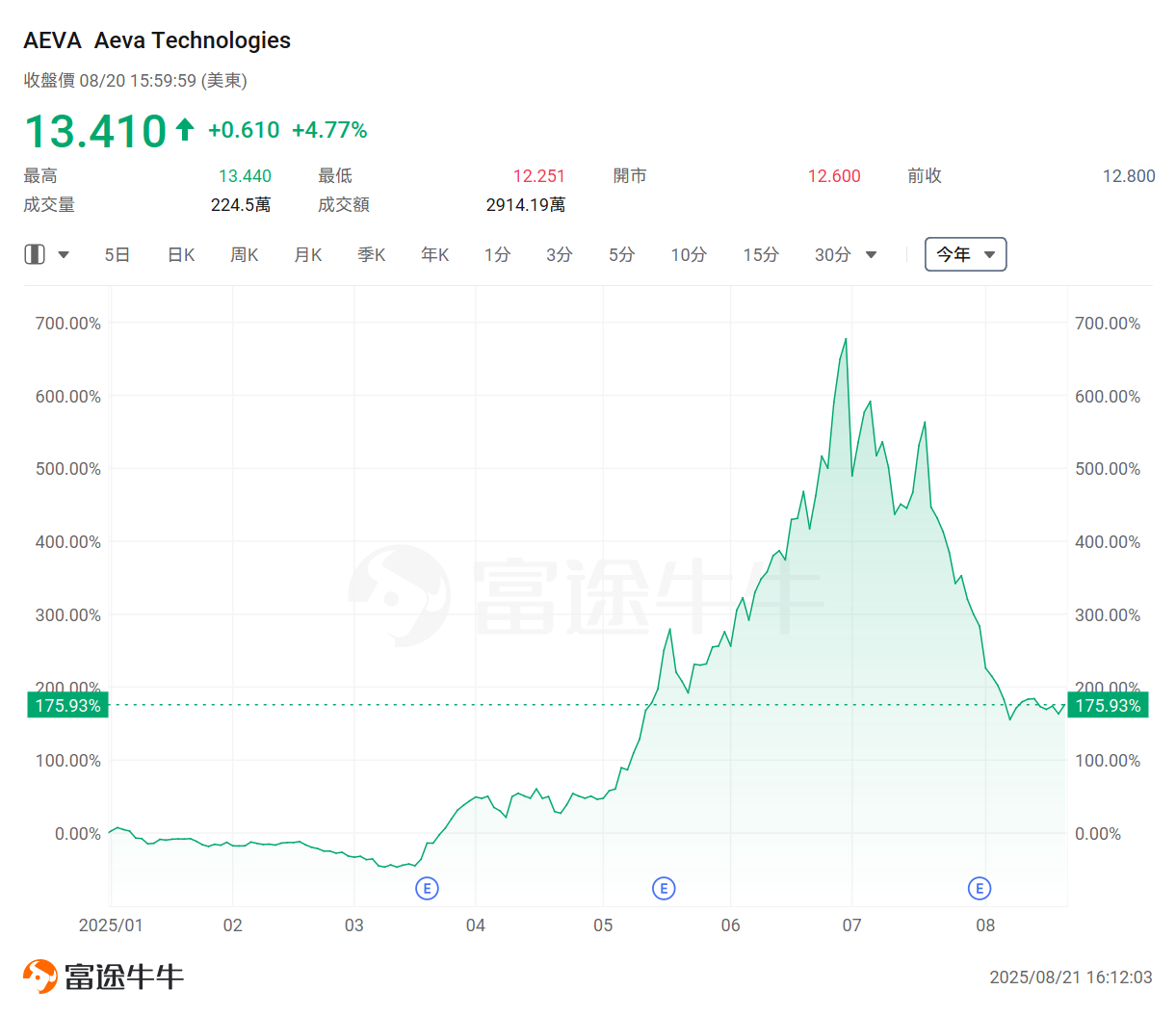Open the chart style dropdown arrow

[64, 253]
